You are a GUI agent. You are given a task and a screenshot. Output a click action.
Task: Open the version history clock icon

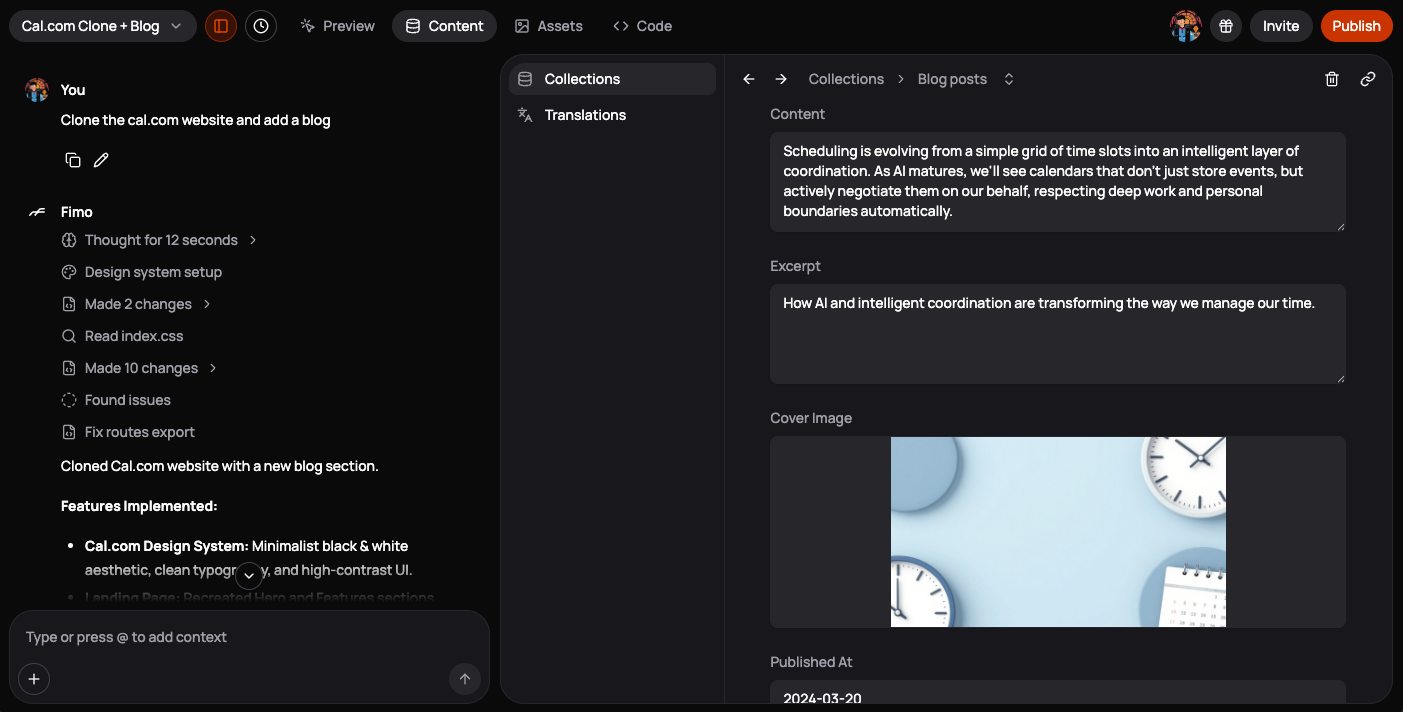click(x=261, y=25)
